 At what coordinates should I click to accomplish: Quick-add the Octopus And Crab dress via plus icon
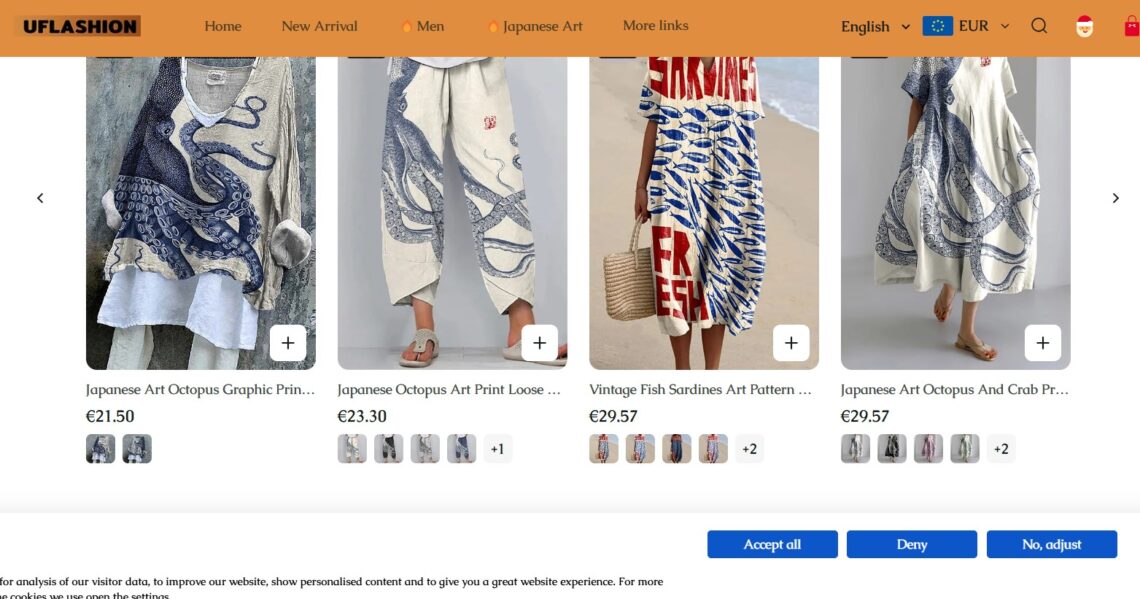(x=1043, y=342)
